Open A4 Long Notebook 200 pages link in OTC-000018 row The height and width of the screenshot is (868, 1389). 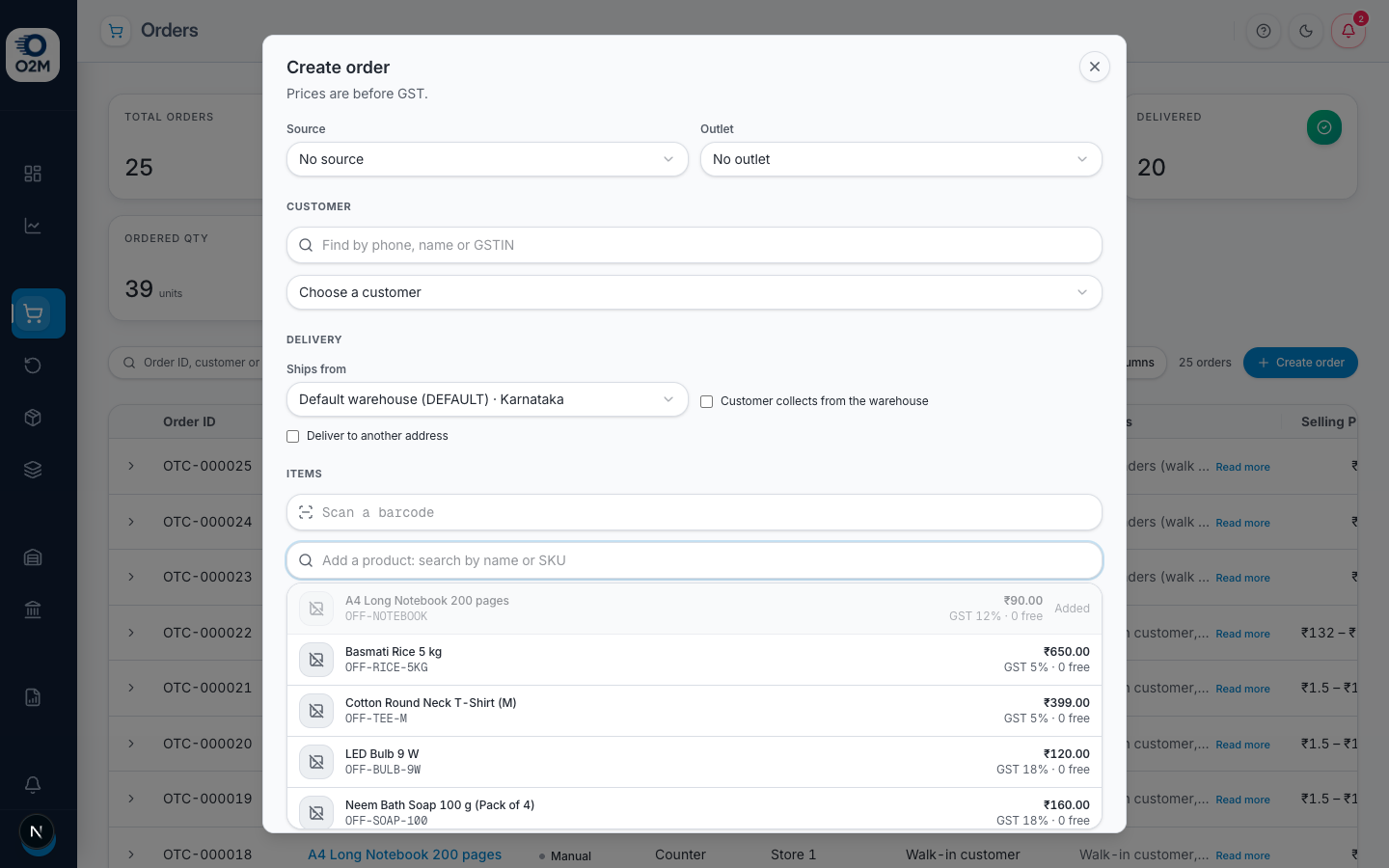tap(404, 854)
